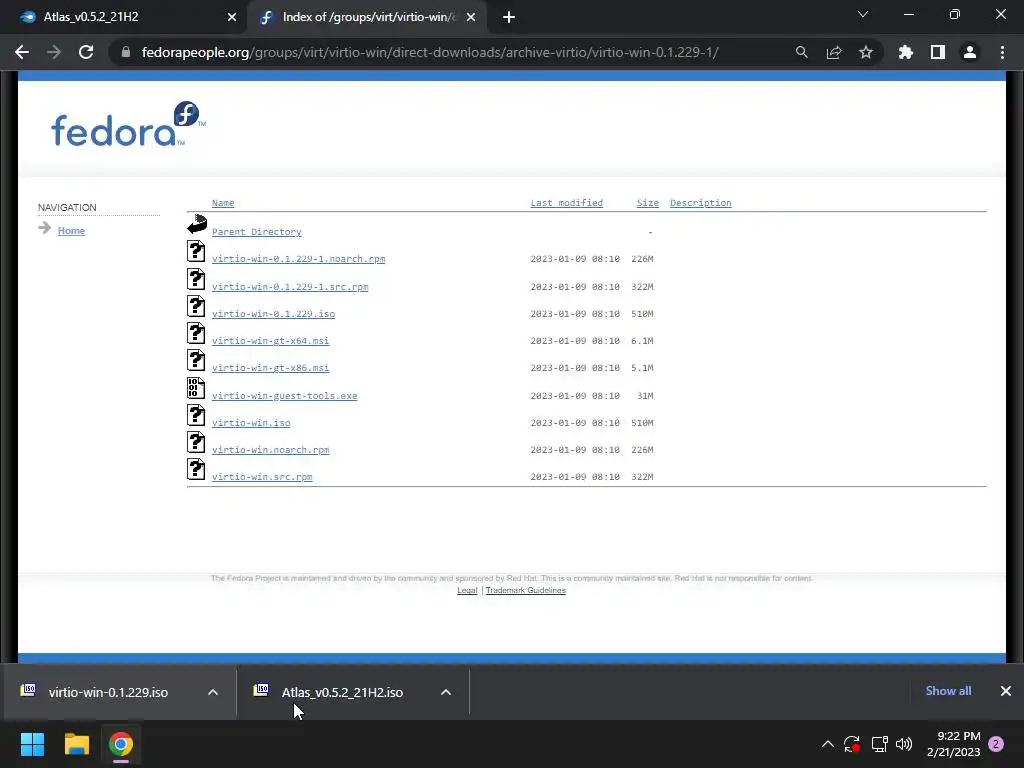The image size is (1024, 768).
Task: Expand options for virtio-win-0.1.229.iso download
Action: click(213, 692)
